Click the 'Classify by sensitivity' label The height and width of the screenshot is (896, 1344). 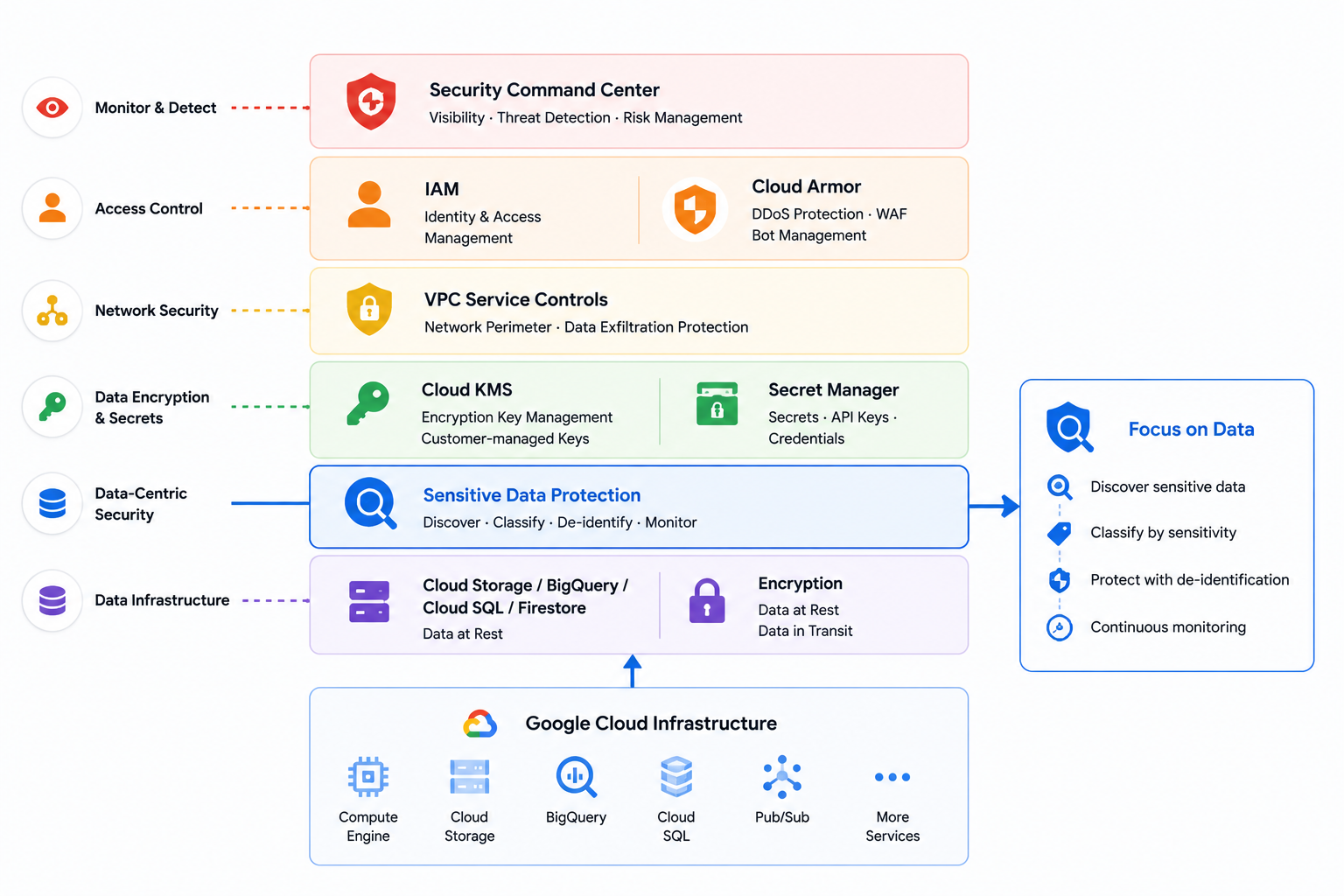click(x=1163, y=533)
